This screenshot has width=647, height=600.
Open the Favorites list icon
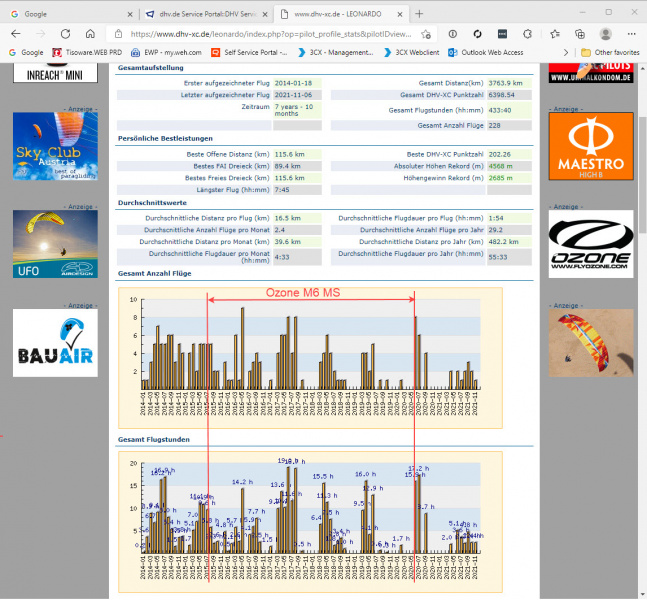coord(555,34)
